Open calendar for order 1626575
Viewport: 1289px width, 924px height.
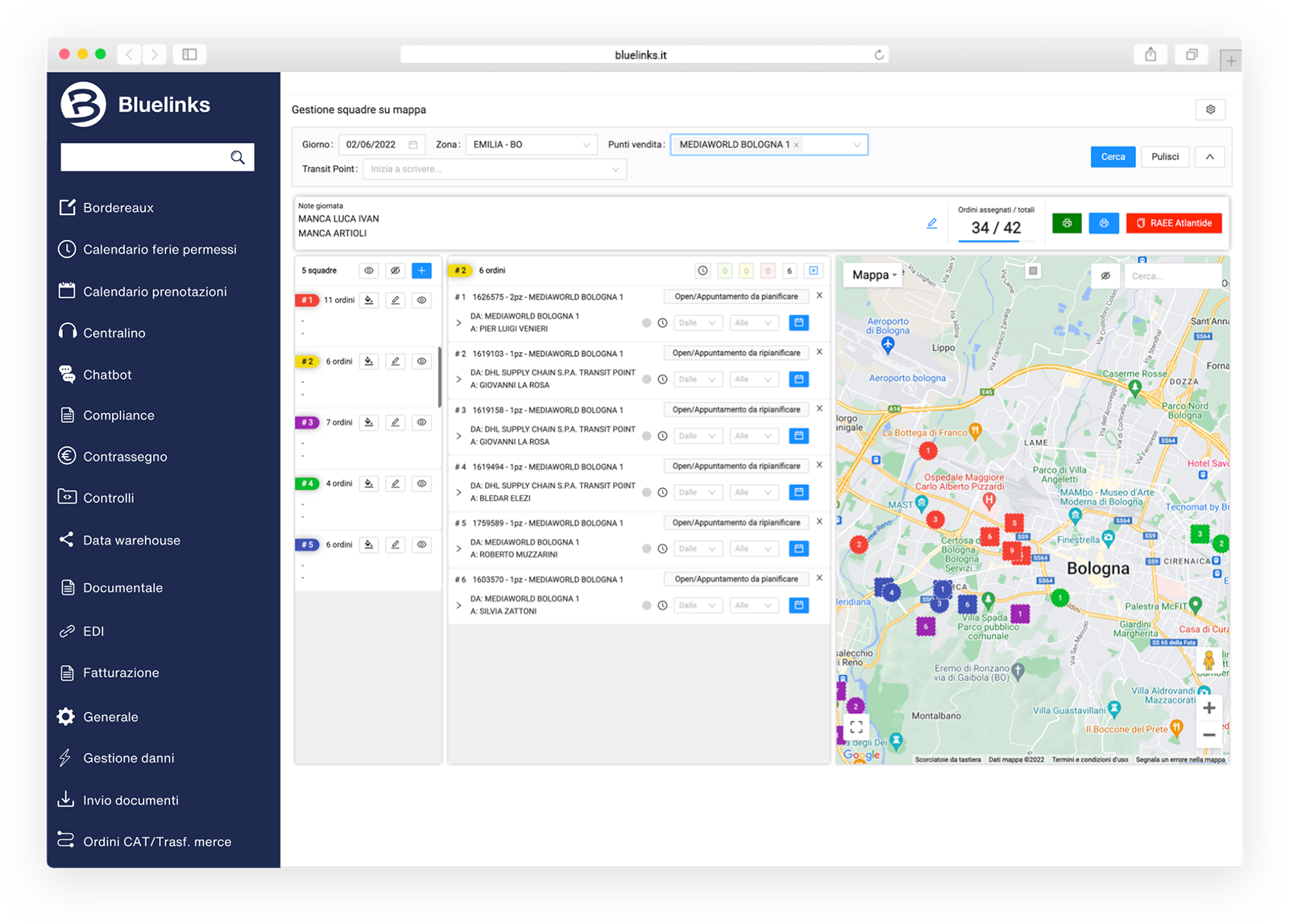click(798, 322)
